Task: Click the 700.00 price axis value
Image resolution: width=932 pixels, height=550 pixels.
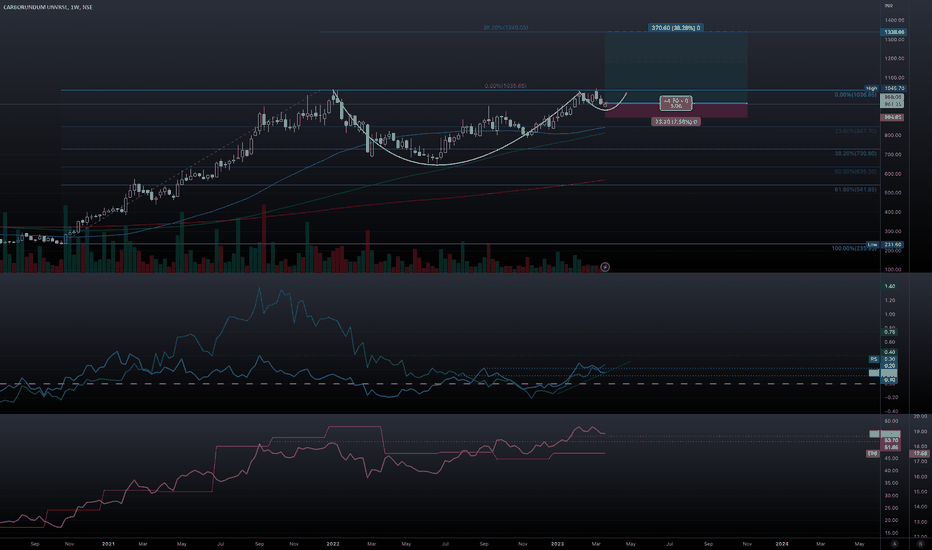Action: (893, 154)
